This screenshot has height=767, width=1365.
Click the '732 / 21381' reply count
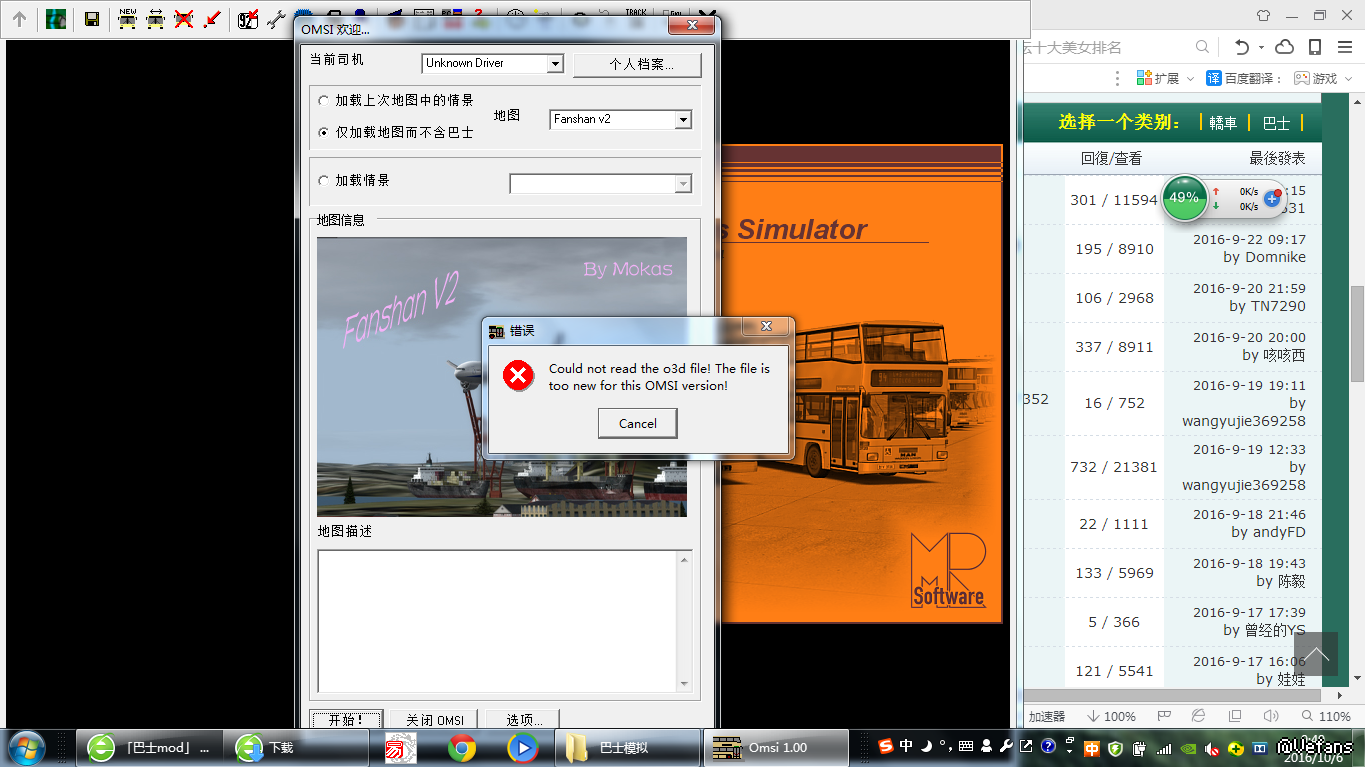[1114, 467]
